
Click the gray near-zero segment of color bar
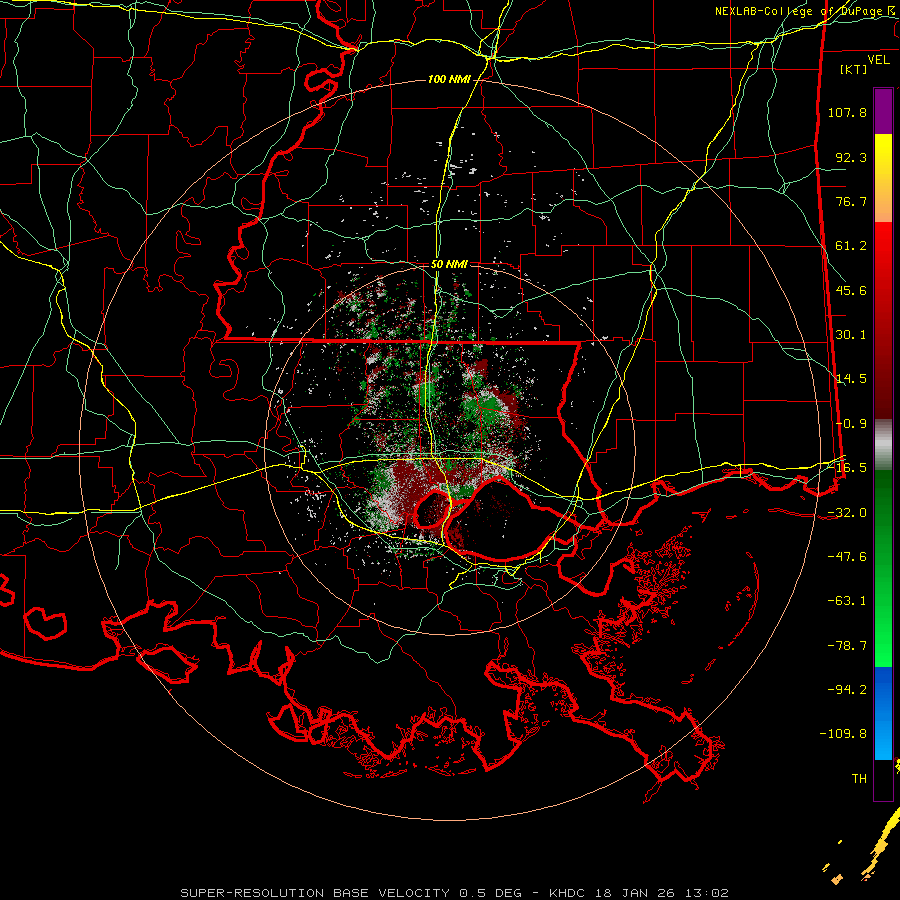coord(883,445)
